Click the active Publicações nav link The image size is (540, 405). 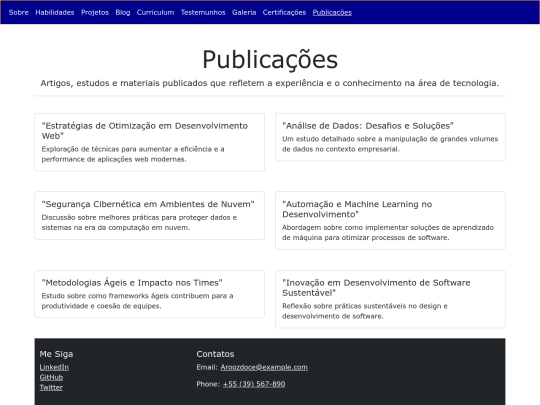(x=332, y=12)
